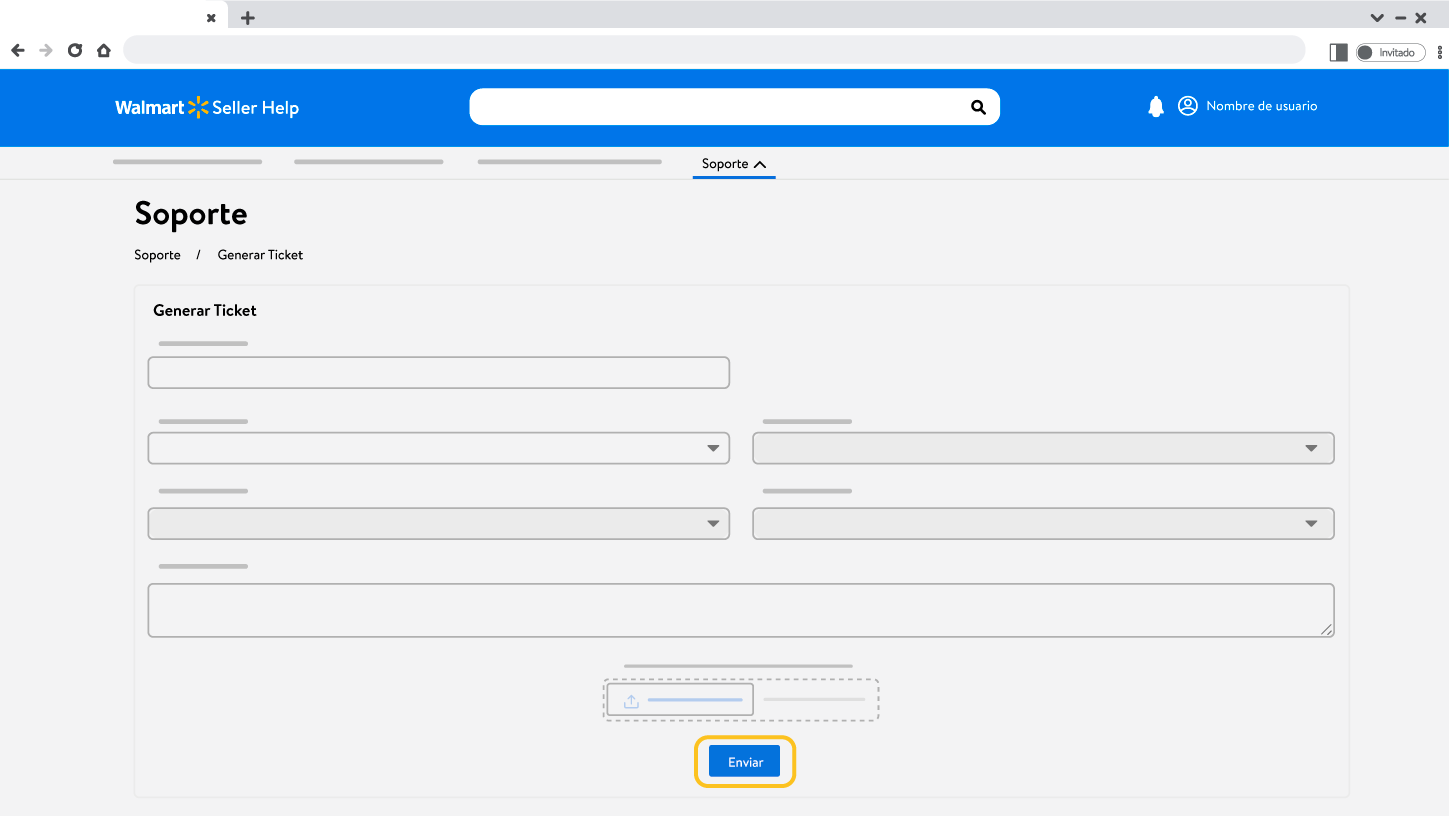Click the browser side panel icon
1449x816 pixels.
tap(1338, 52)
